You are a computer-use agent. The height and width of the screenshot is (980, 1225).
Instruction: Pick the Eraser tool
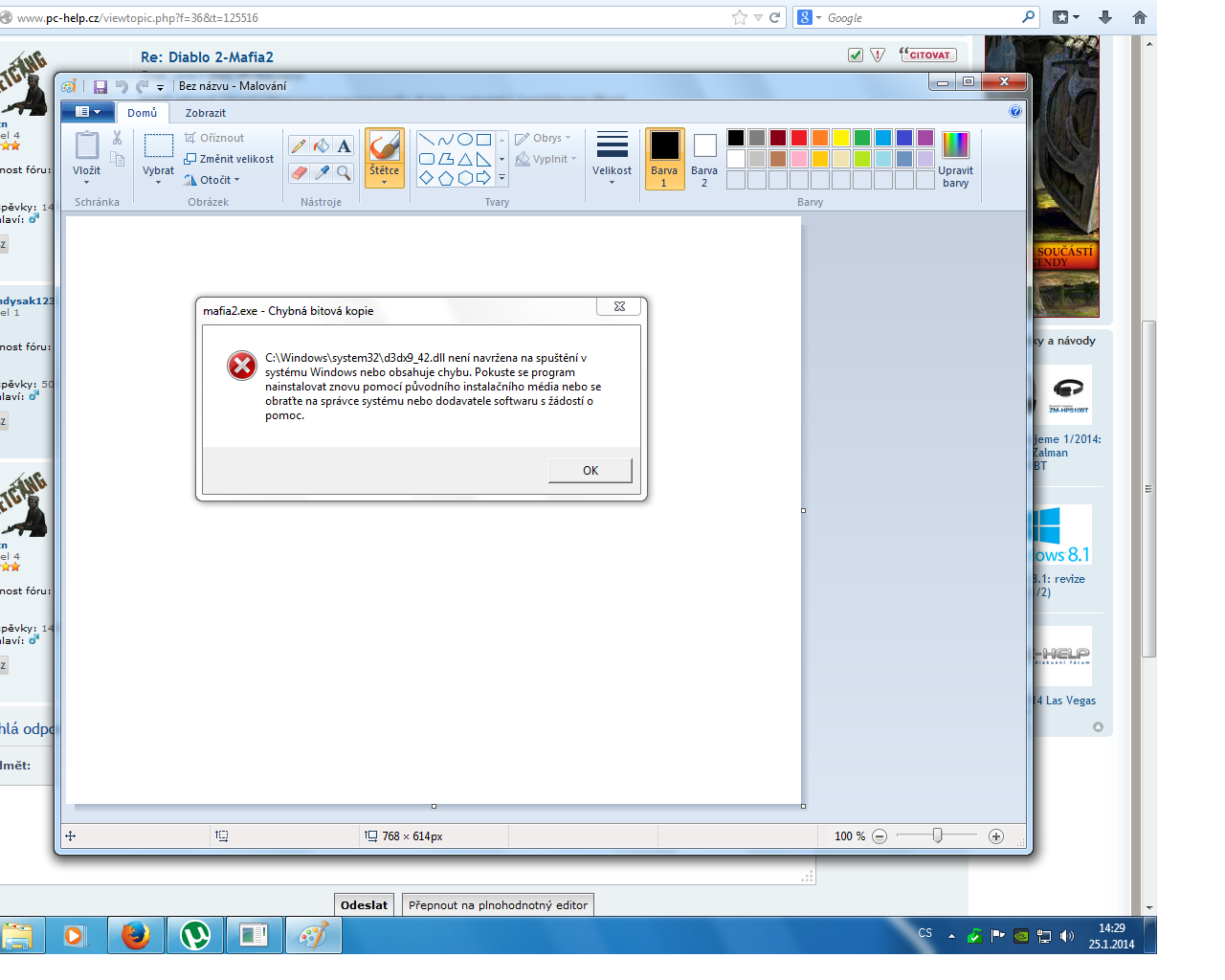click(x=299, y=173)
